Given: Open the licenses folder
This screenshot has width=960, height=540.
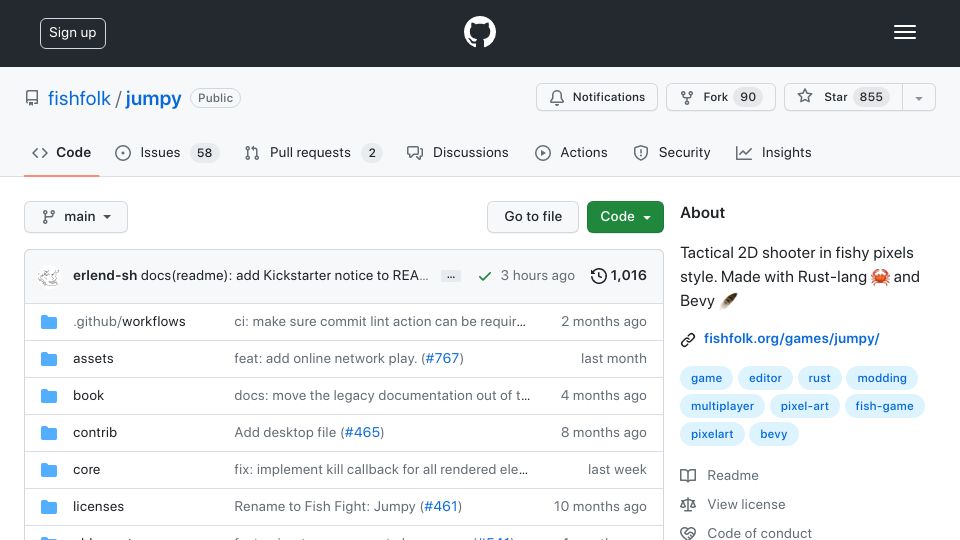Looking at the screenshot, I should 99,506.
